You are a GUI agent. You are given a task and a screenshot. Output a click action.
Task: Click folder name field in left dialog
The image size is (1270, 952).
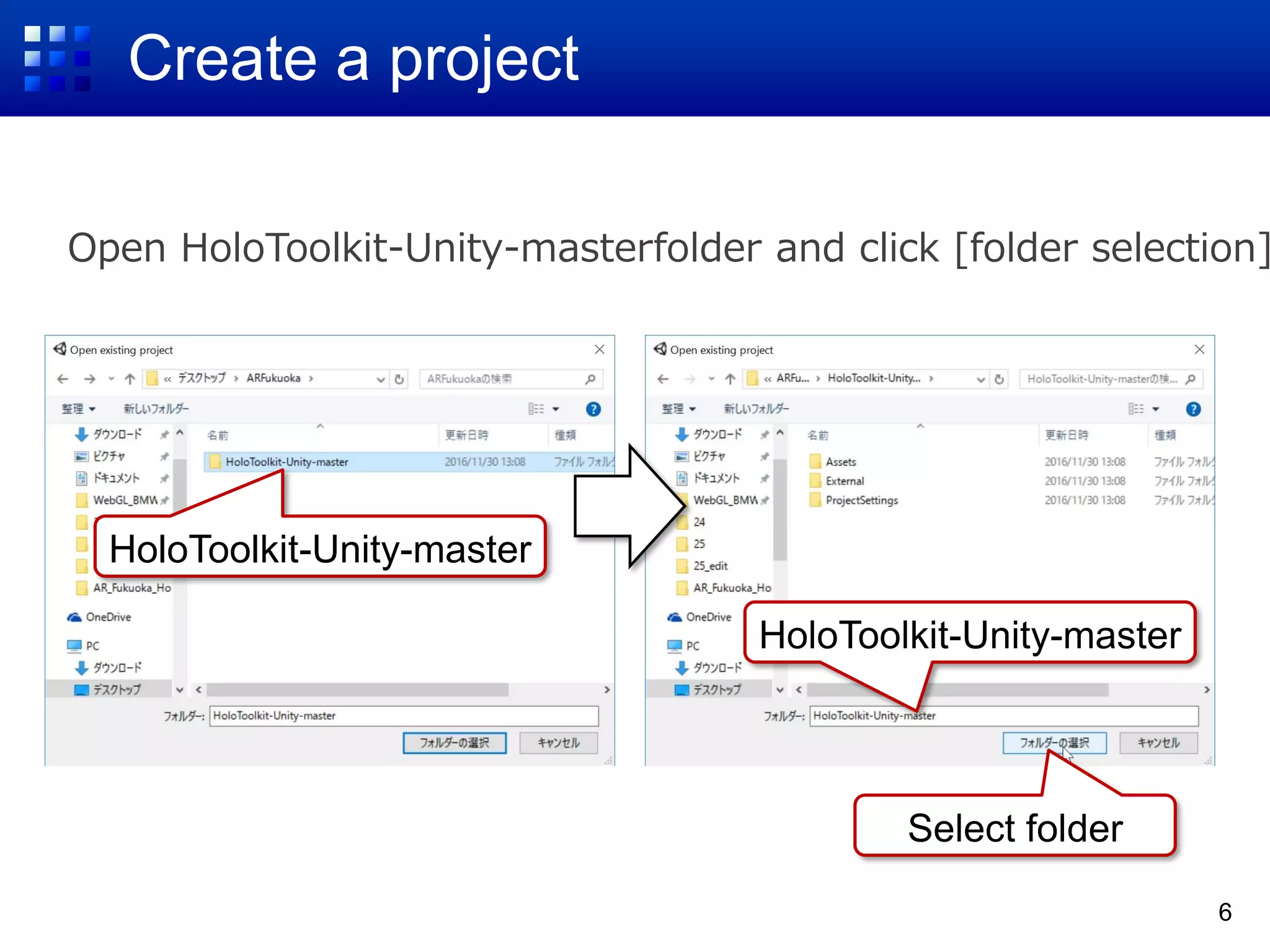404,716
